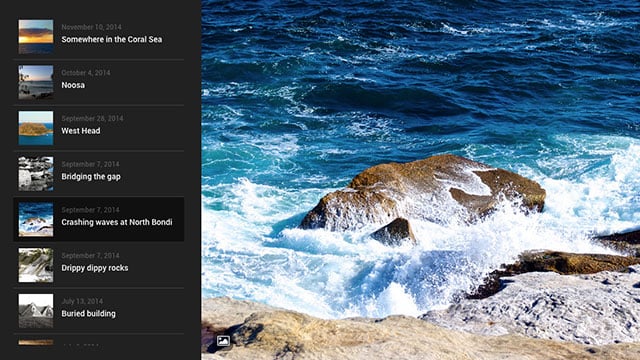Select the Noosa thumbnail image
The width and height of the screenshot is (640, 360).
[36, 82]
